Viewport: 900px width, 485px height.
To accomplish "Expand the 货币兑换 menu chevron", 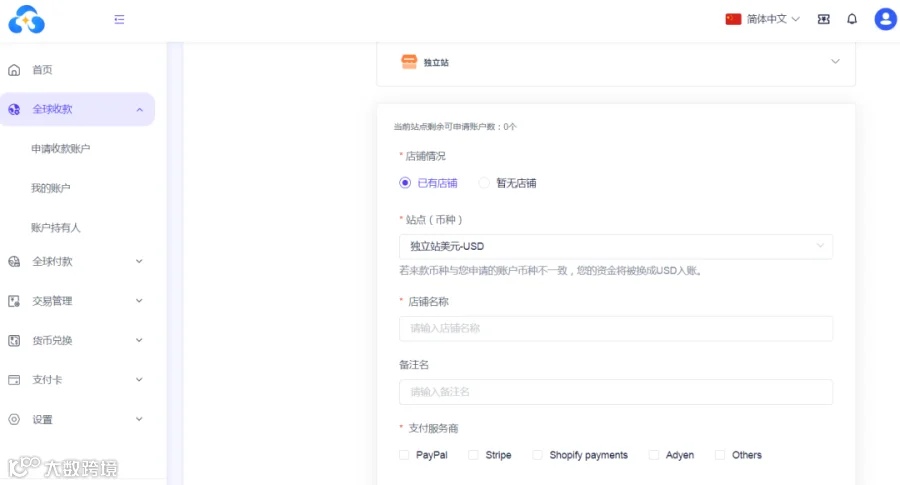I will (x=139, y=340).
